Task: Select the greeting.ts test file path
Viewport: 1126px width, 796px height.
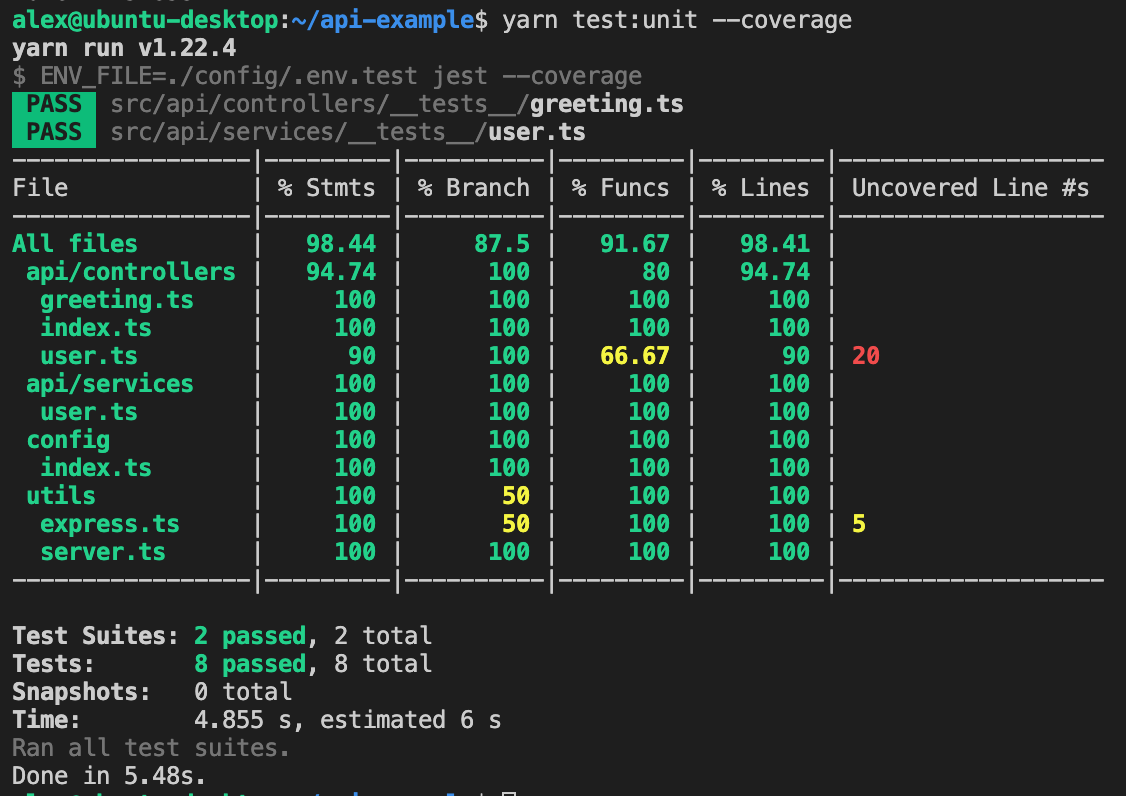Action: (396, 105)
